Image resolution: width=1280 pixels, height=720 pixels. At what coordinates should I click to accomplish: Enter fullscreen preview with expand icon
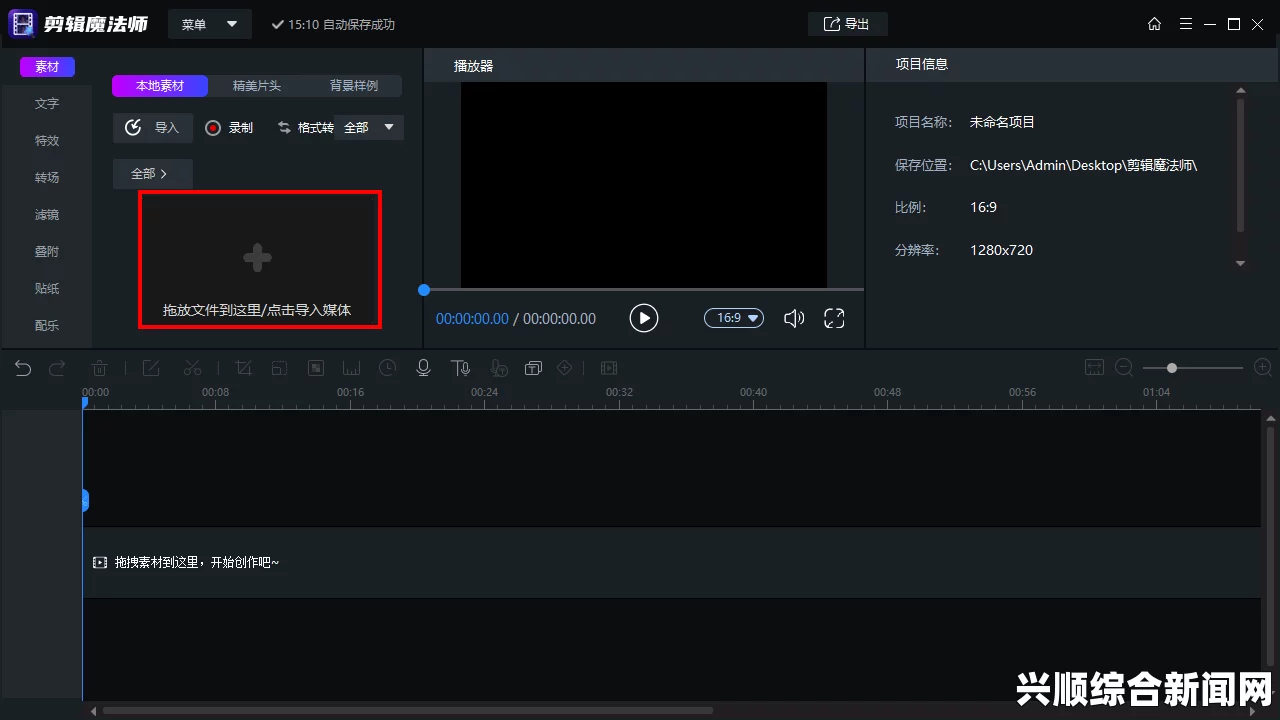(834, 318)
